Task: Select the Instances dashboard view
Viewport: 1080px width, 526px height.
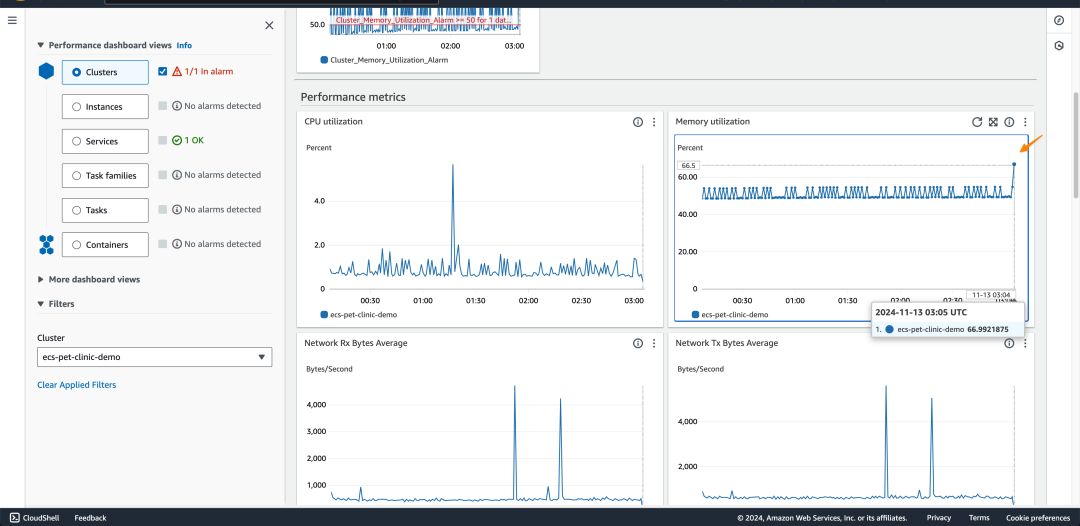Action: pyautogui.click(x=105, y=107)
